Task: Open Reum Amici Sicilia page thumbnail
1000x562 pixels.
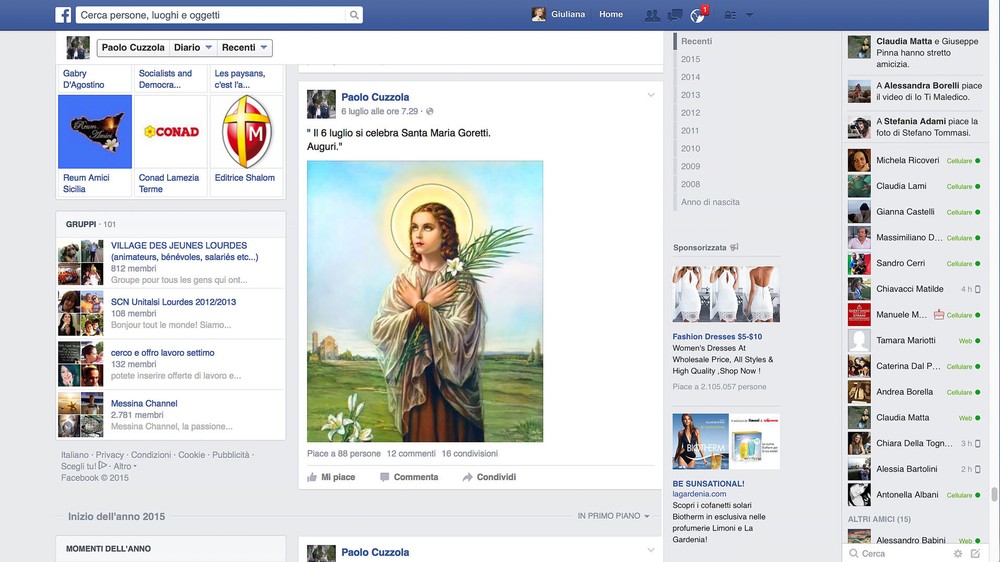Action: (x=95, y=132)
